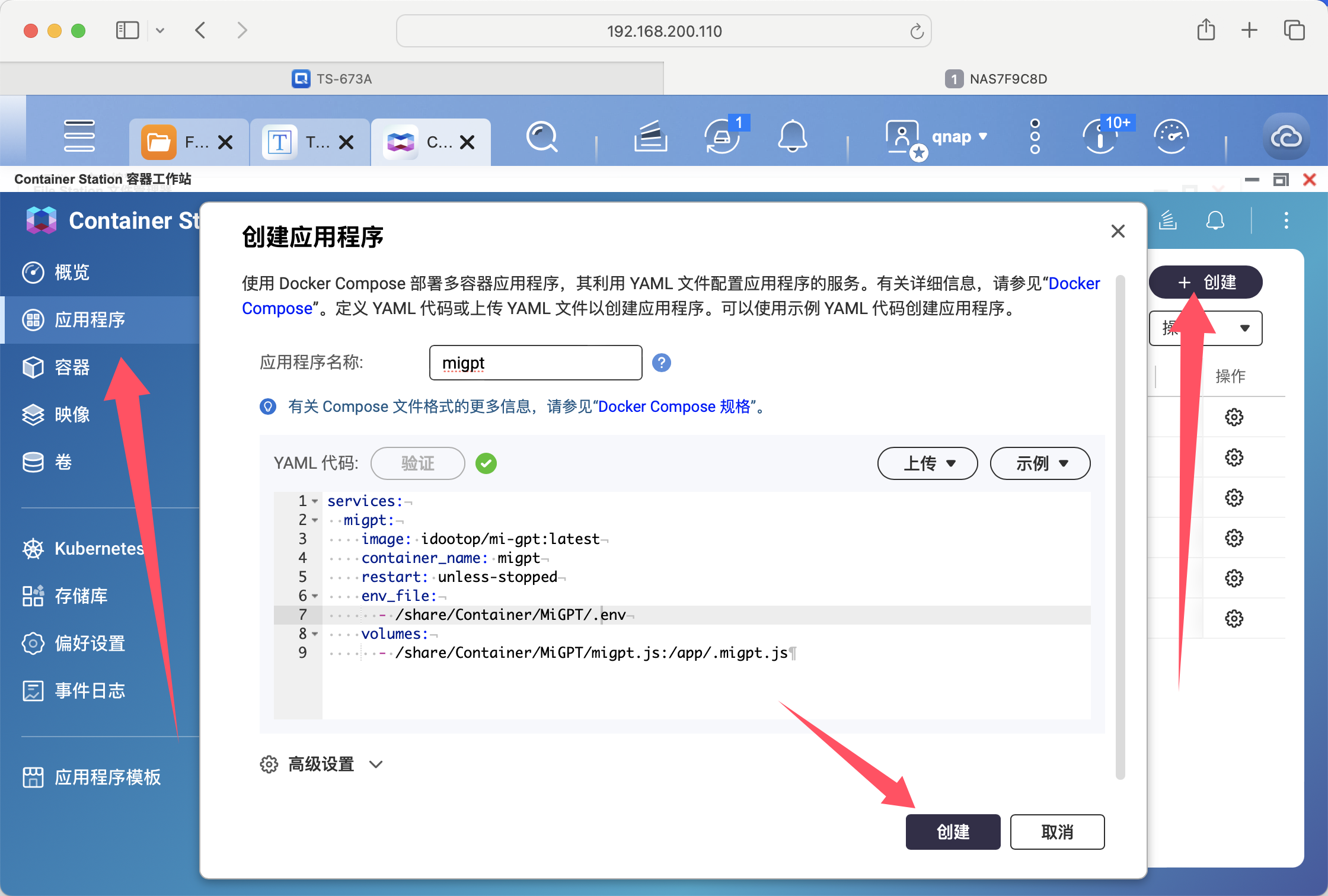Screen dimensions: 1328x896
Task: Open 应用程序模板 app templates in sidebar
Action: 100,777
